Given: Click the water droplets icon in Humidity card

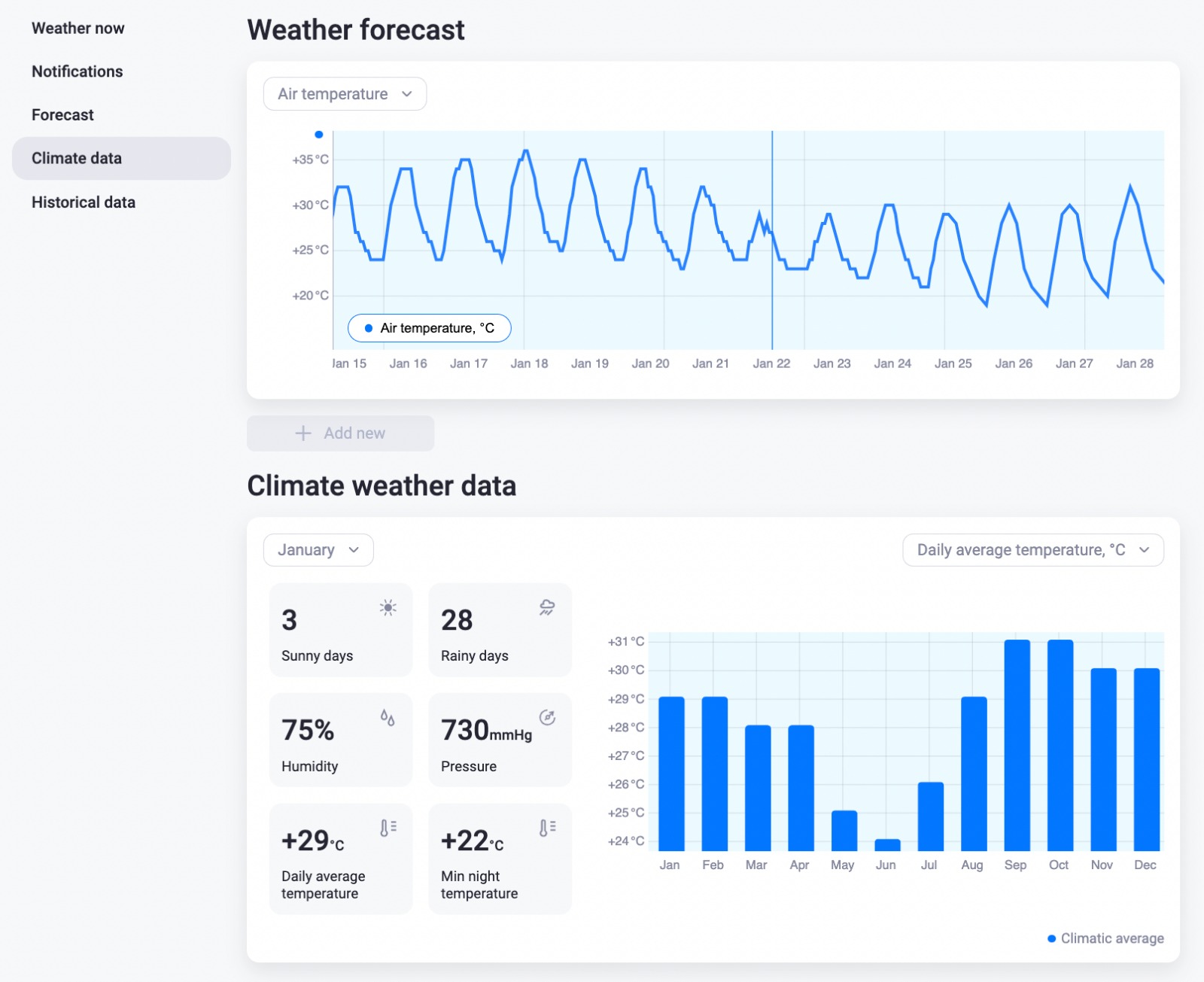Looking at the screenshot, I should [x=388, y=717].
